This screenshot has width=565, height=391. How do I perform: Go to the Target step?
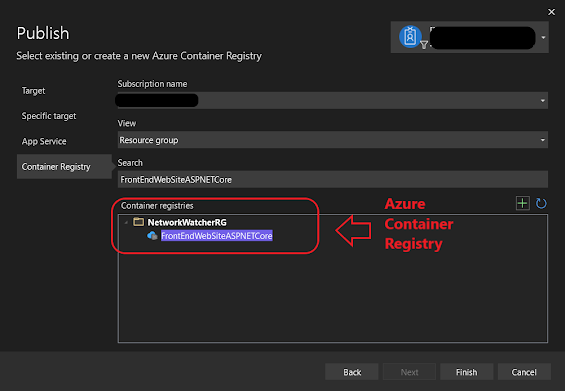pos(34,91)
